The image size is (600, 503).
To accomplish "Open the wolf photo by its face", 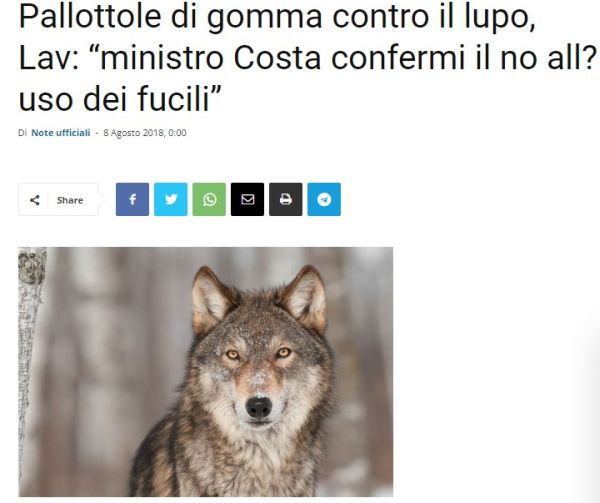I will (x=258, y=367).
